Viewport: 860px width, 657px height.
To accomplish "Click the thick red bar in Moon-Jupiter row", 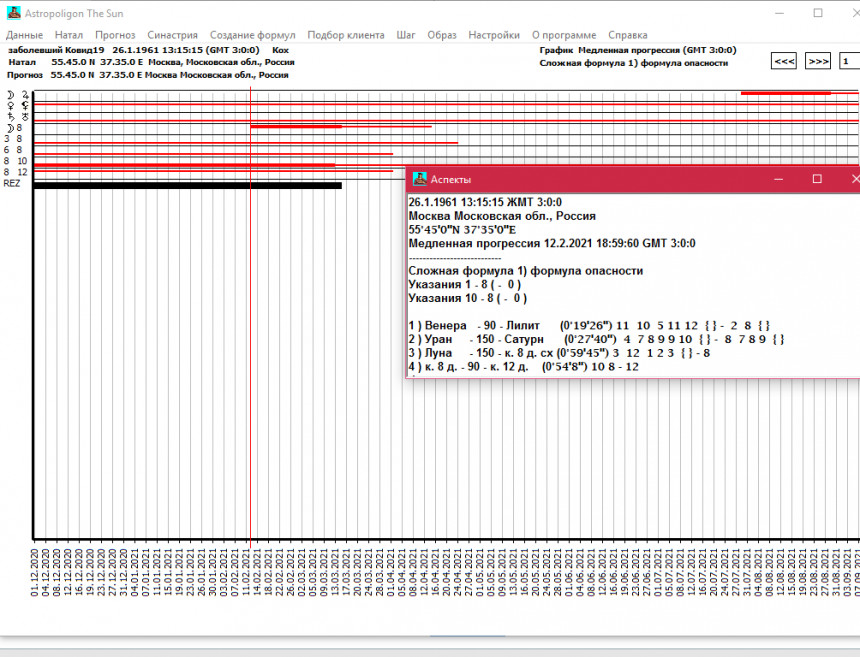I will pyautogui.click(x=785, y=93).
